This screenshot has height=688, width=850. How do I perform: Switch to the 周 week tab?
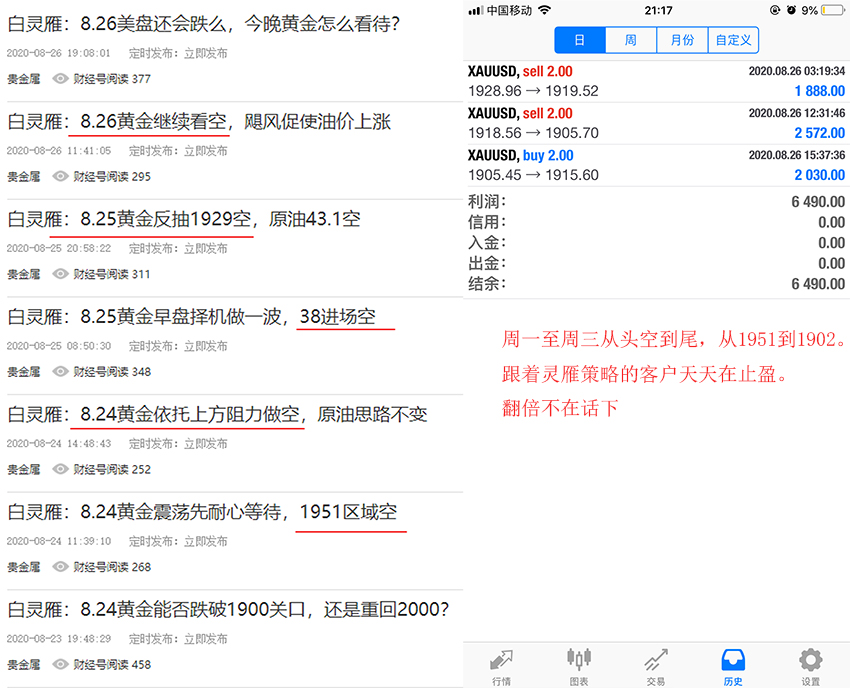pos(631,40)
